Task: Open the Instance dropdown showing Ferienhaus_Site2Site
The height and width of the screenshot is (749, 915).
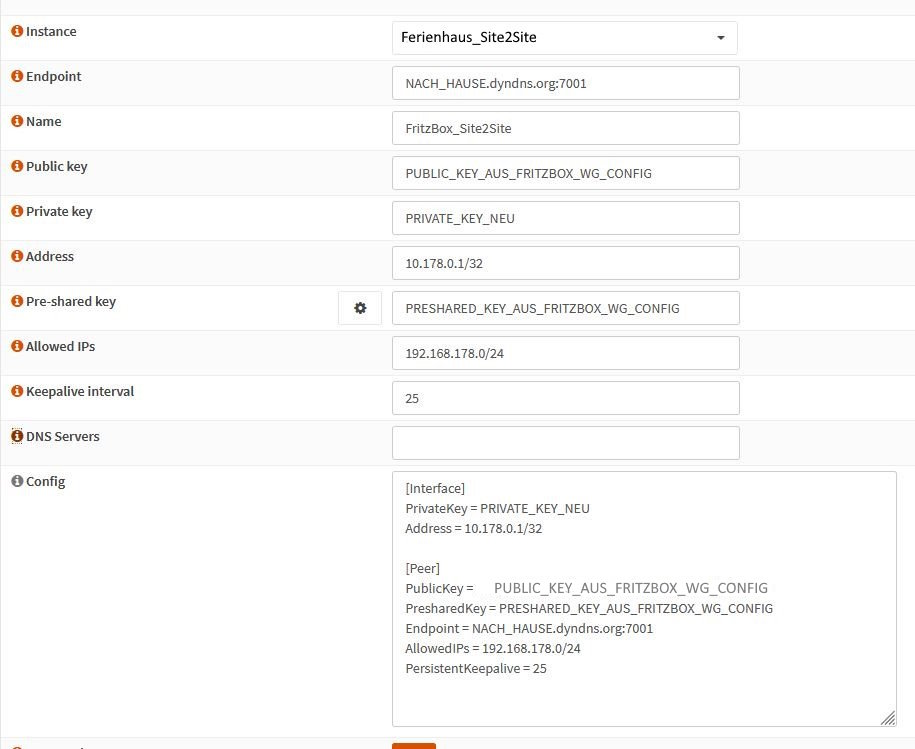Action: click(x=564, y=38)
